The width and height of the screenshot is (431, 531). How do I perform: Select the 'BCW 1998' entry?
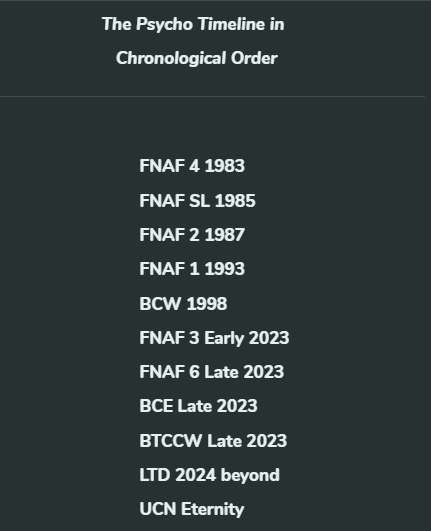(x=183, y=303)
